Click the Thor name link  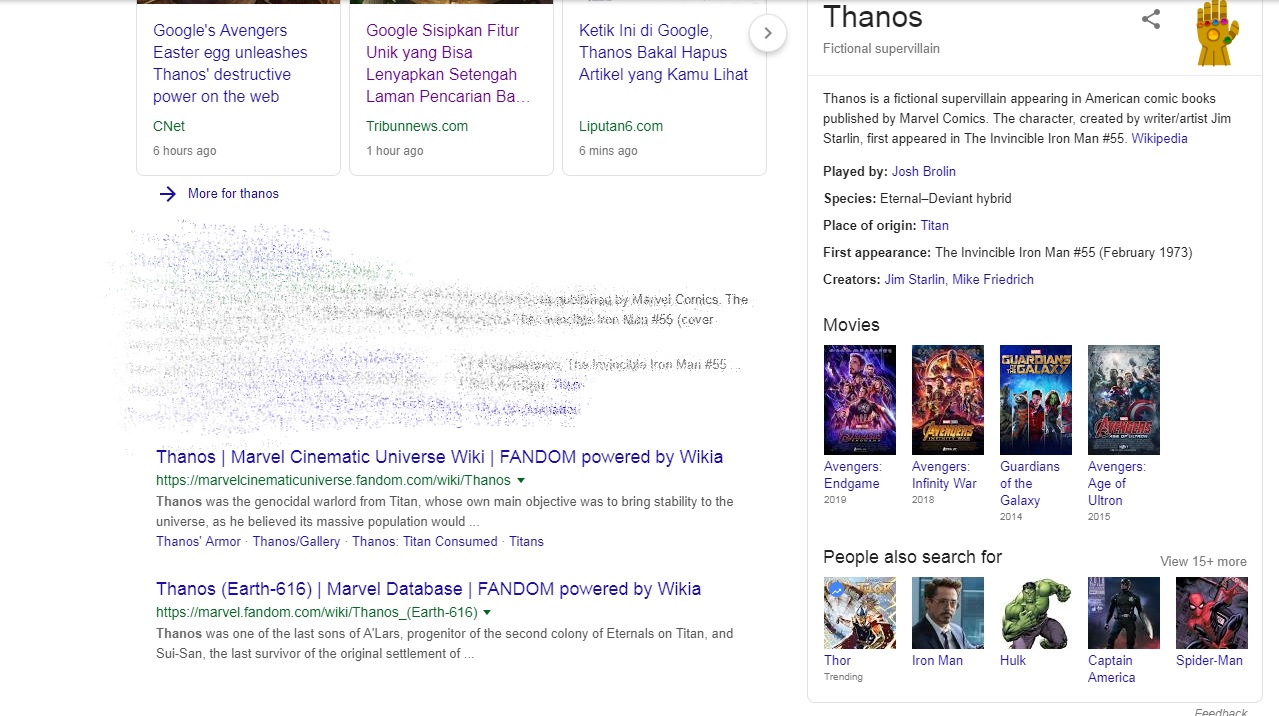coord(838,661)
